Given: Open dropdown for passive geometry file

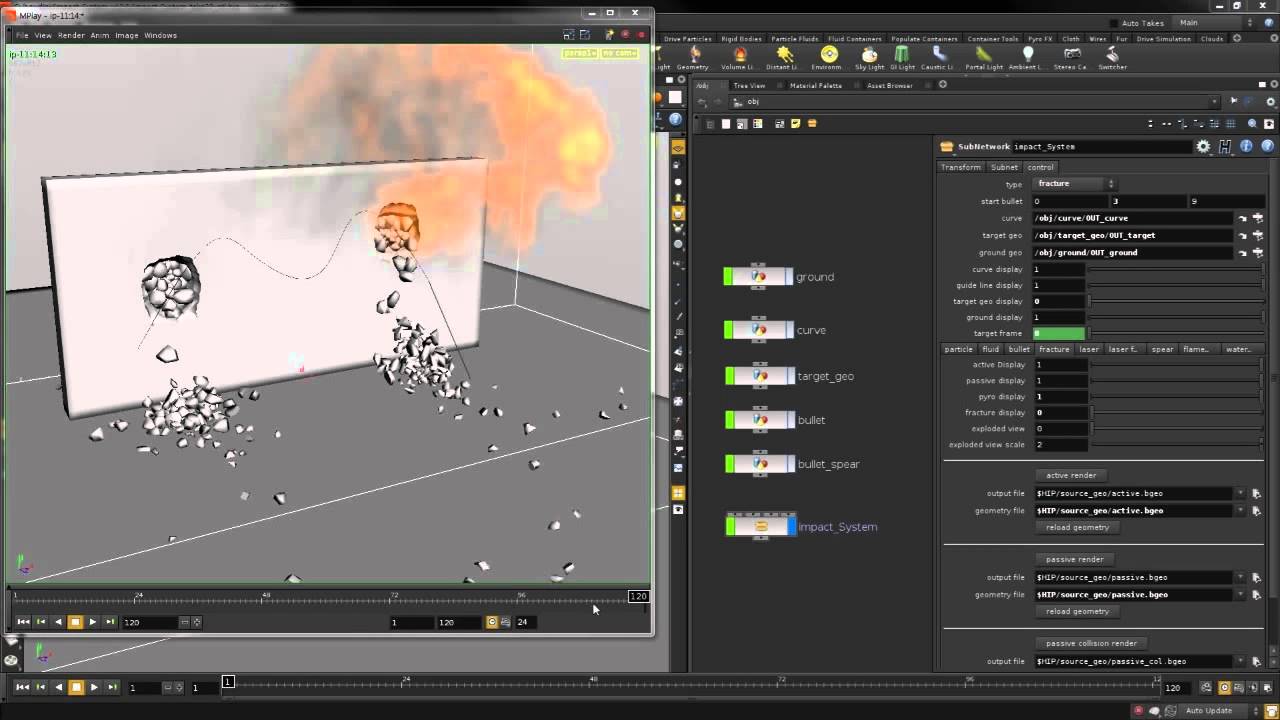Looking at the screenshot, I should [x=1241, y=594].
